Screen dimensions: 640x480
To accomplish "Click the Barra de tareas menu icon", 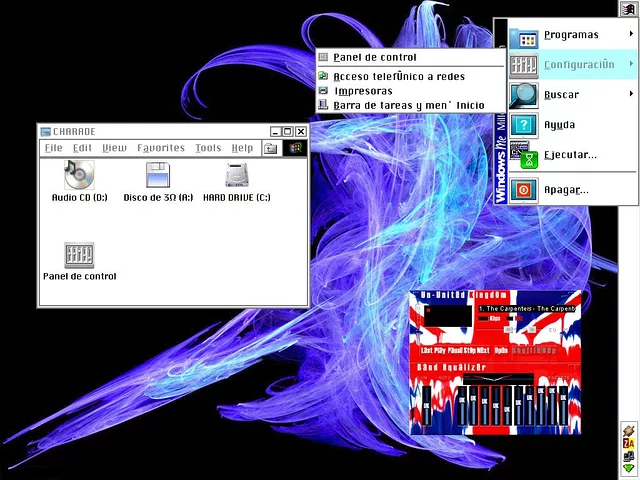I will pyautogui.click(x=323, y=104).
